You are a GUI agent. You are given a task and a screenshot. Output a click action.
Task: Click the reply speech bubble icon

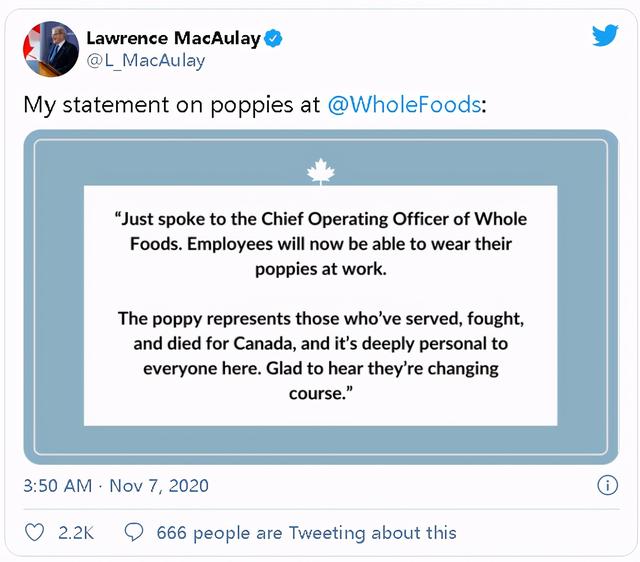133,533
